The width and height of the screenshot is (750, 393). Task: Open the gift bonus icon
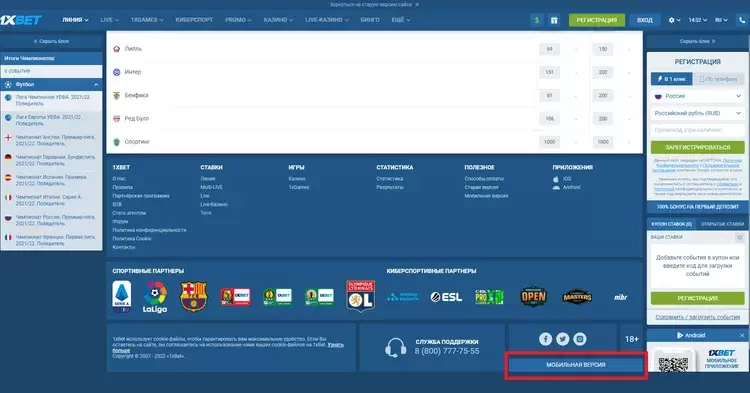click(554, 20)
